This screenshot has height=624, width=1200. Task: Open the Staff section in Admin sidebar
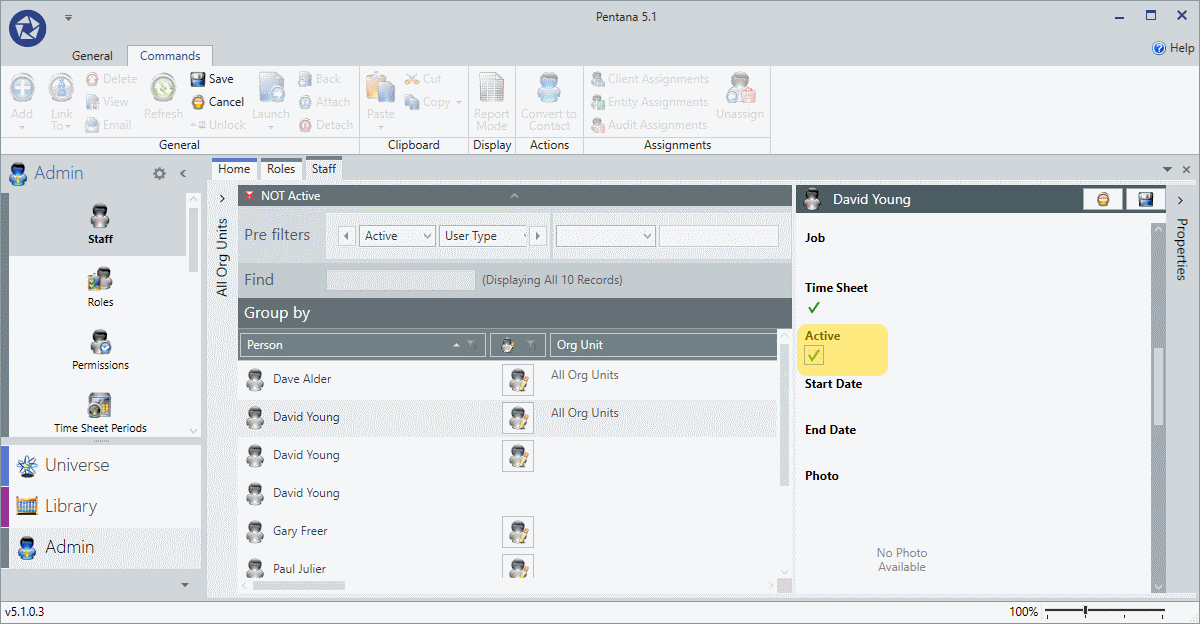click(100, 224)
